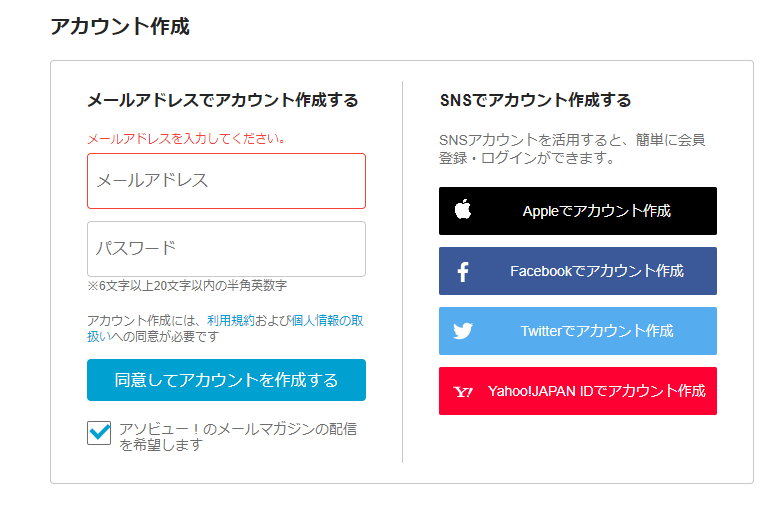This screenshot has height=510, width=771.
Task: Create account with Yahoo!JAPAN ID button
Action: (578, 391)
